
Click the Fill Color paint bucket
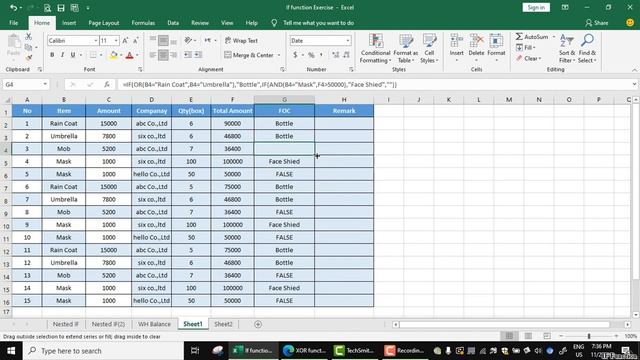pos(113,55)
